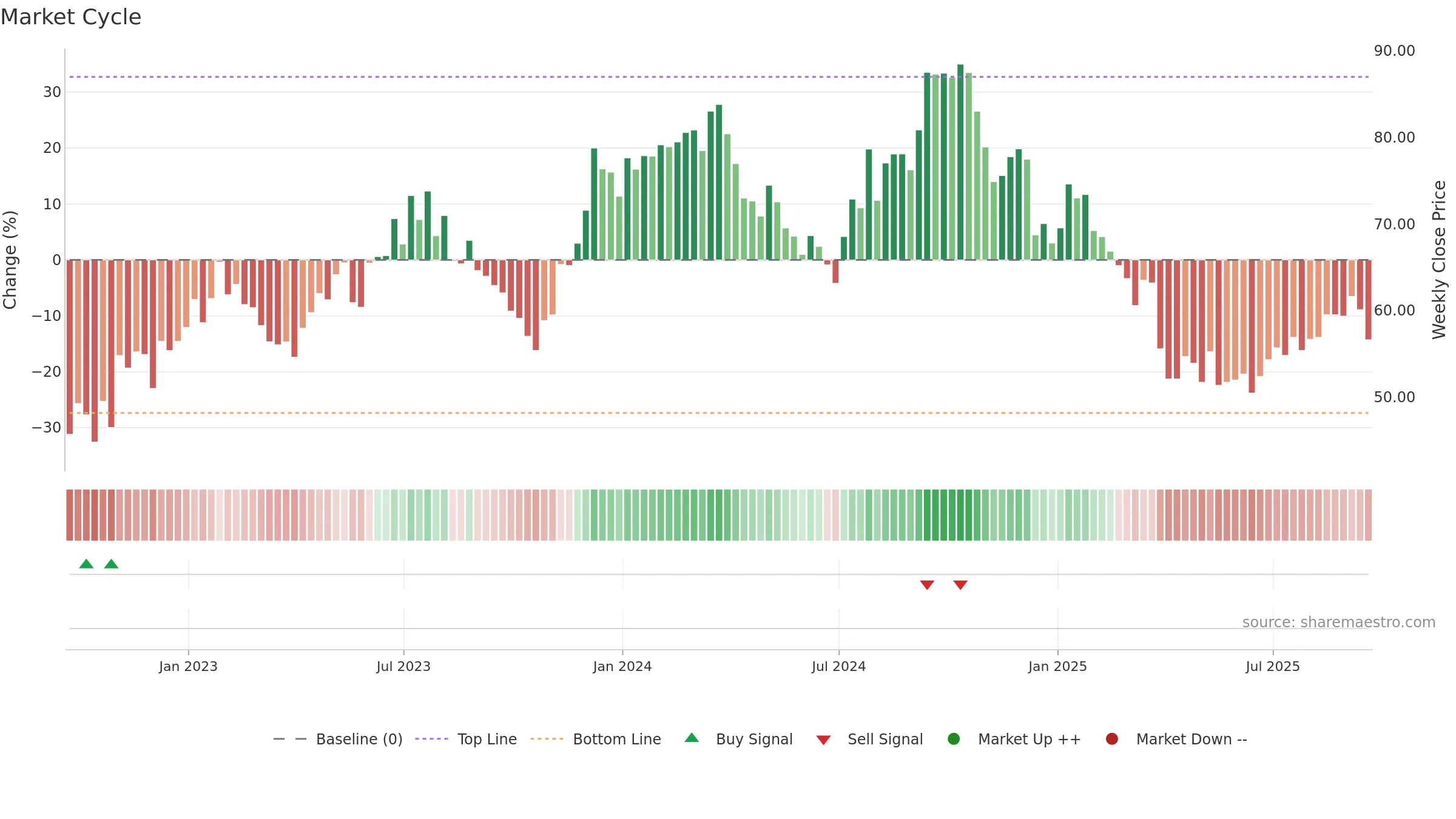Click the Market Cycle chart title
The image size is (1456, 819).
click(71, 17)
